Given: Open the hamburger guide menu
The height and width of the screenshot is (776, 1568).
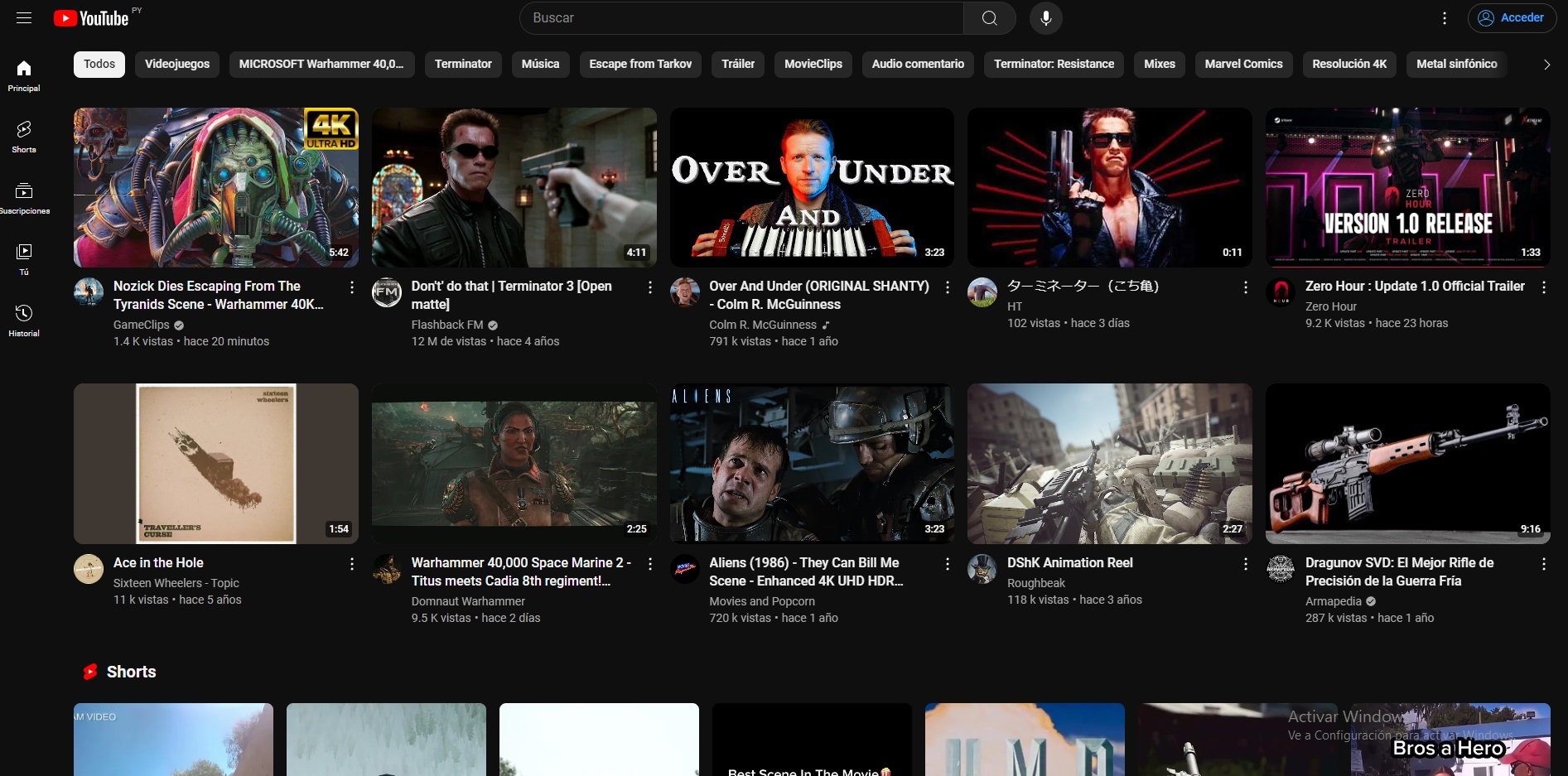Looking at the screenshot, I should point(24,18).
